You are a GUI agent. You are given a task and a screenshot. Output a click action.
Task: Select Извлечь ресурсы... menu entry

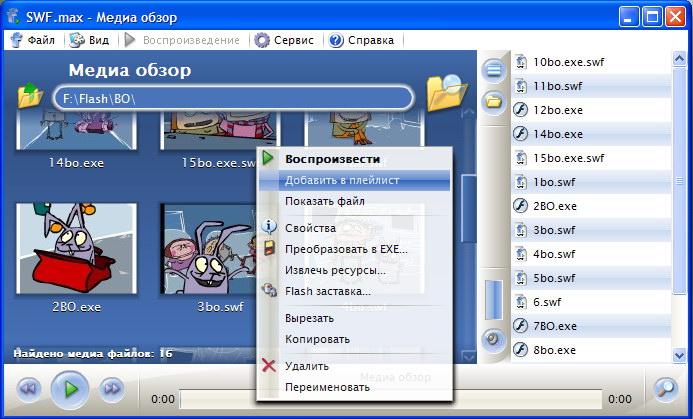click(x=354, y=270)
